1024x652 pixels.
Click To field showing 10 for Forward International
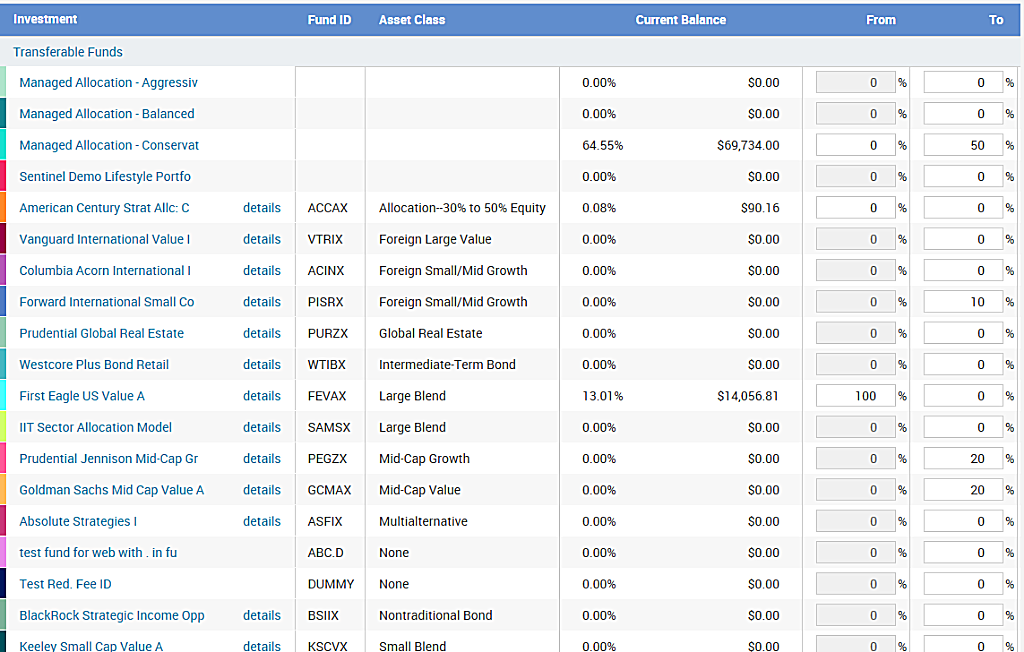(963, 302)
